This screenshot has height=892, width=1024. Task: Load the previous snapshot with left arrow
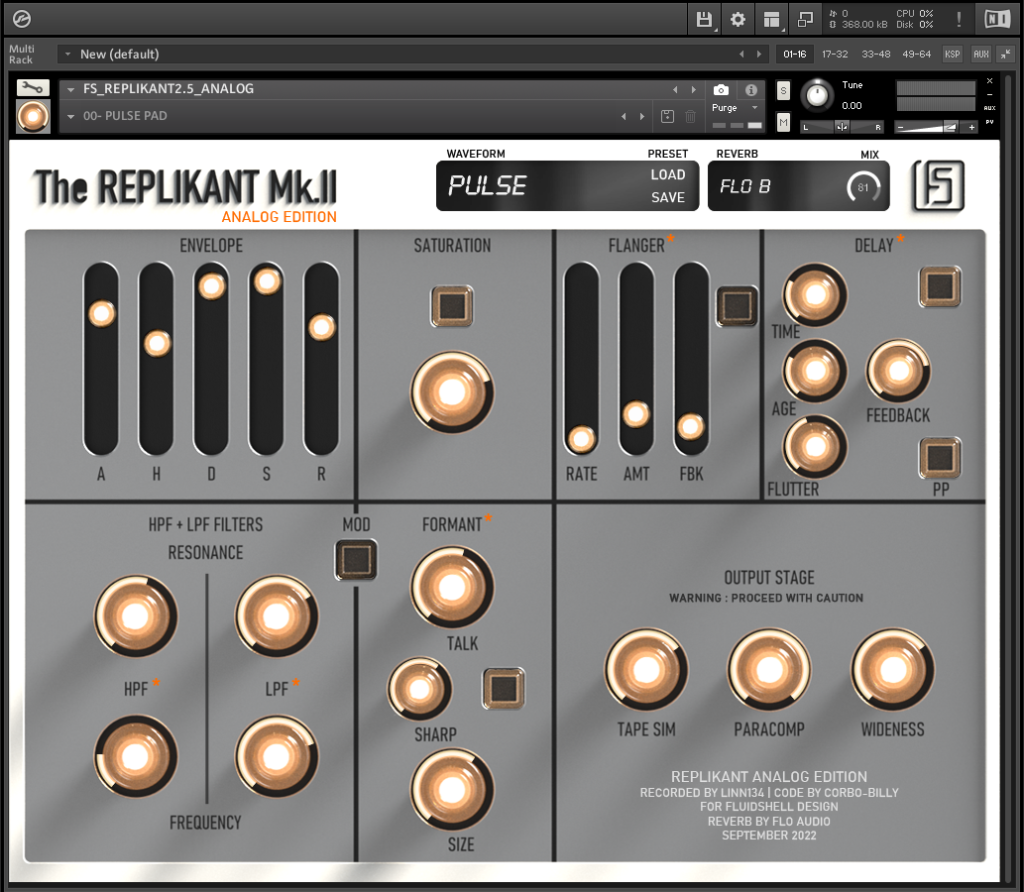pos(624,116)
